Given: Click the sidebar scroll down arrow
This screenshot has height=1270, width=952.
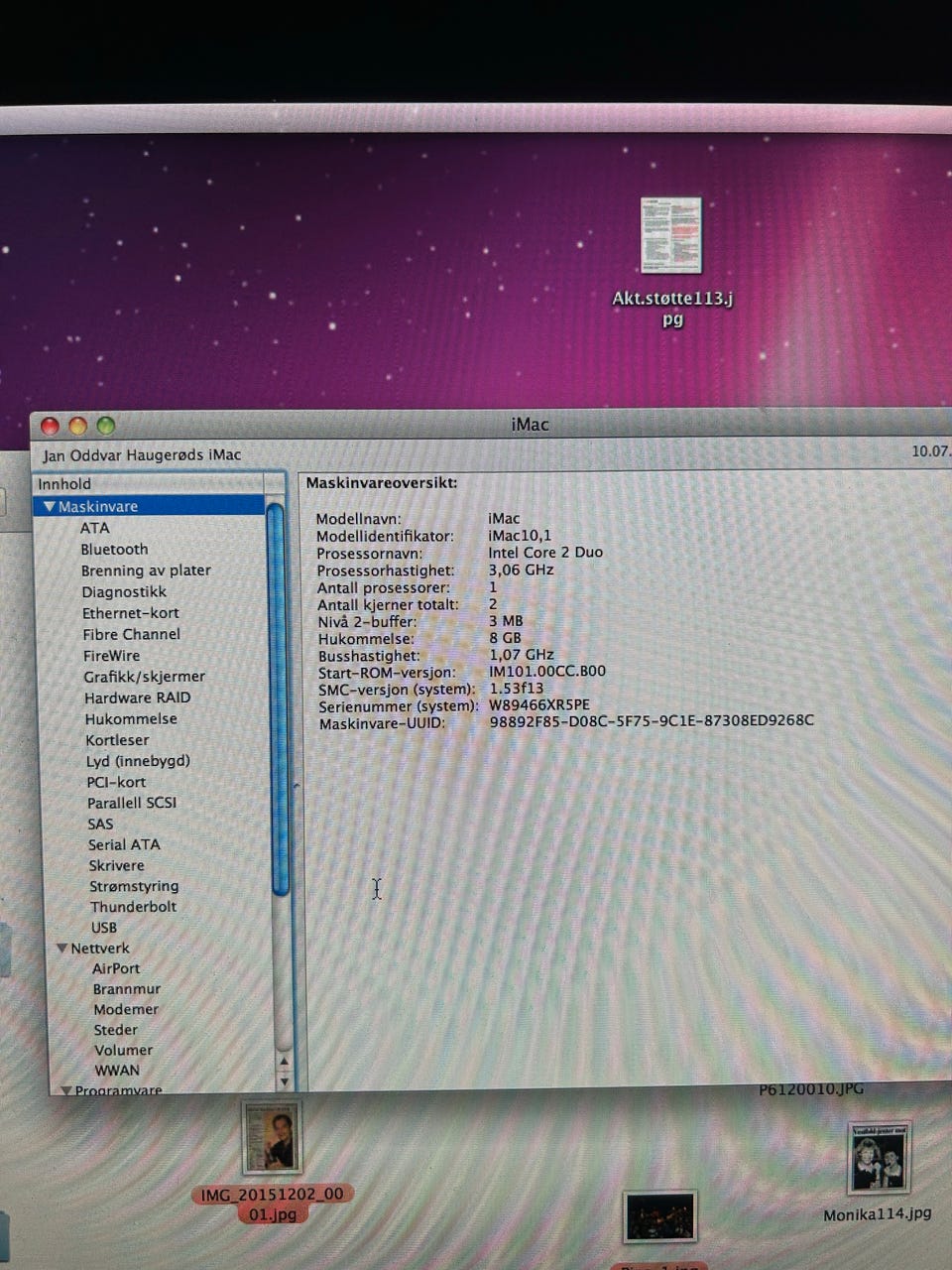Looking at the screenshot, I should pos(285,1081).
